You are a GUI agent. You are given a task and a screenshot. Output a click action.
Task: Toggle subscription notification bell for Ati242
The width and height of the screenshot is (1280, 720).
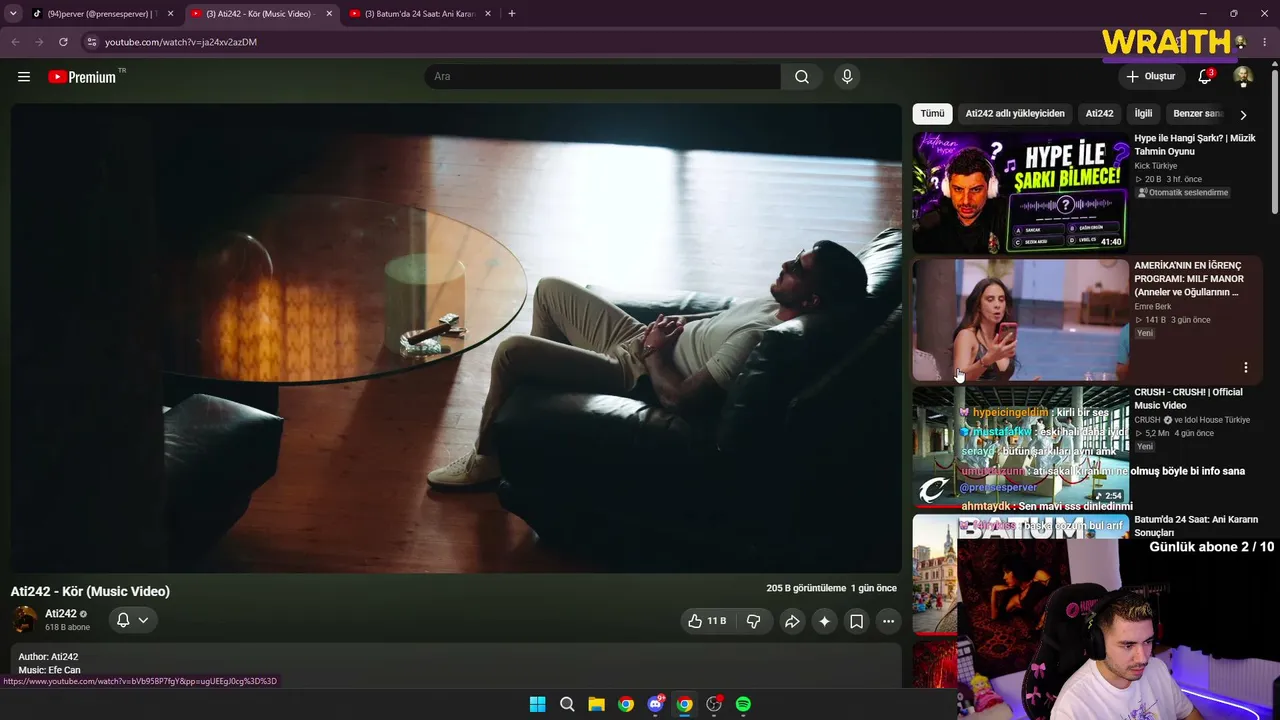[132, 620]
